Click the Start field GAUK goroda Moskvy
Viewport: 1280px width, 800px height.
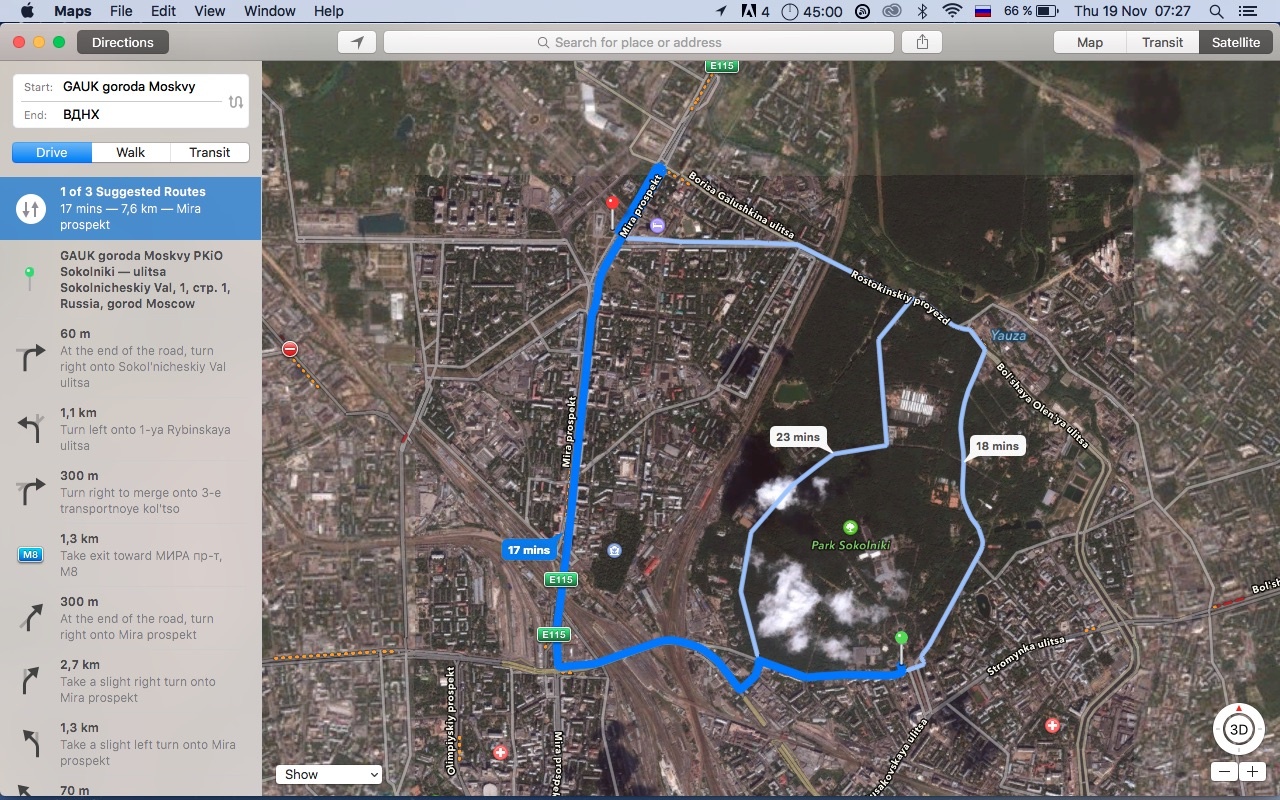(x=129, y=87)
